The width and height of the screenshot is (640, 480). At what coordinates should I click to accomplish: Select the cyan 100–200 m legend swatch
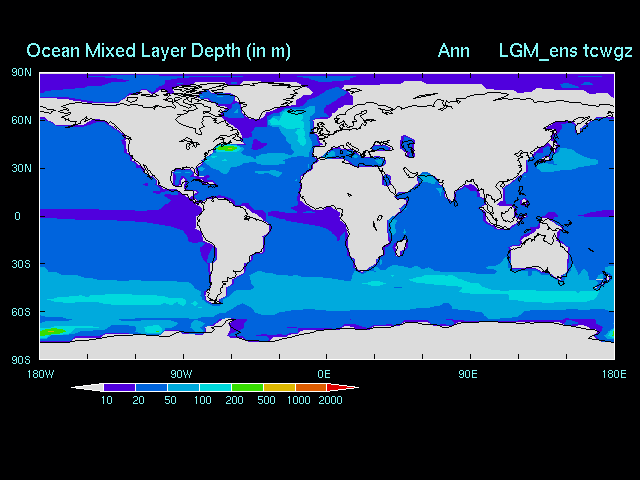[x=215, y=388]
